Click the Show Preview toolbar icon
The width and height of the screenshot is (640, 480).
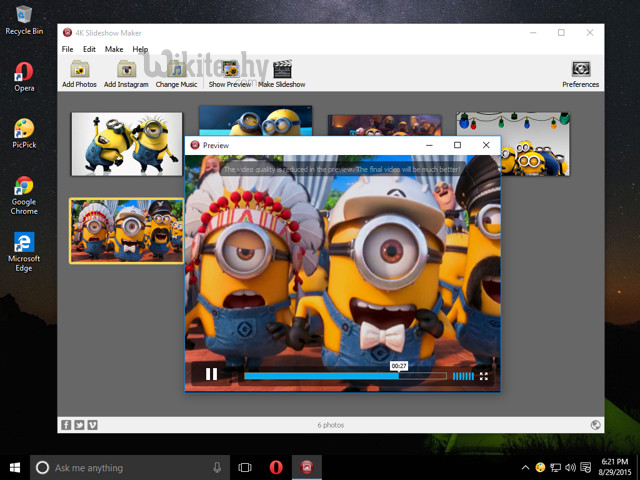(230, 69)
